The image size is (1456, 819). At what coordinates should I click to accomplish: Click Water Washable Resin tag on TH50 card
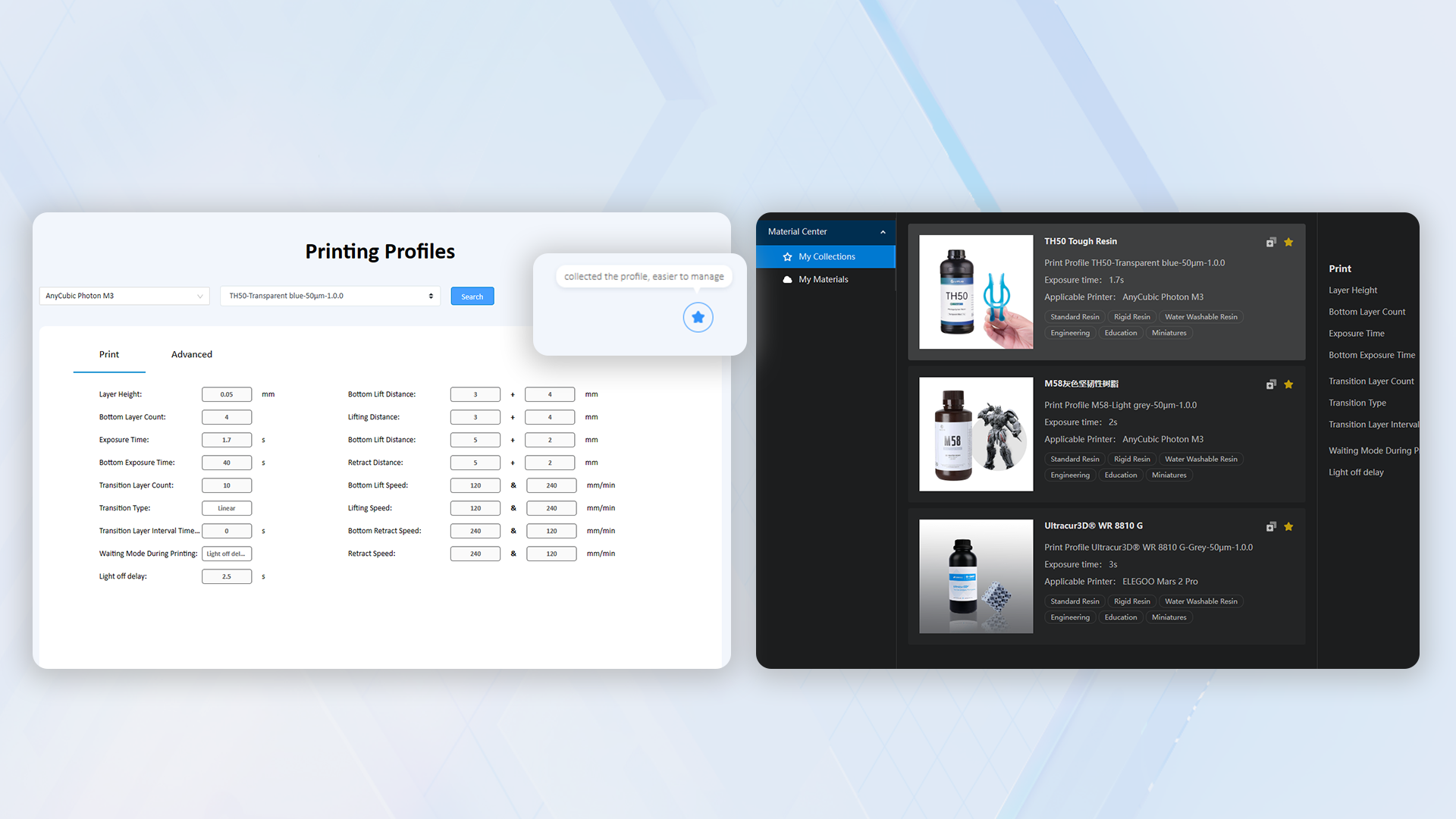click(1201, 317)
